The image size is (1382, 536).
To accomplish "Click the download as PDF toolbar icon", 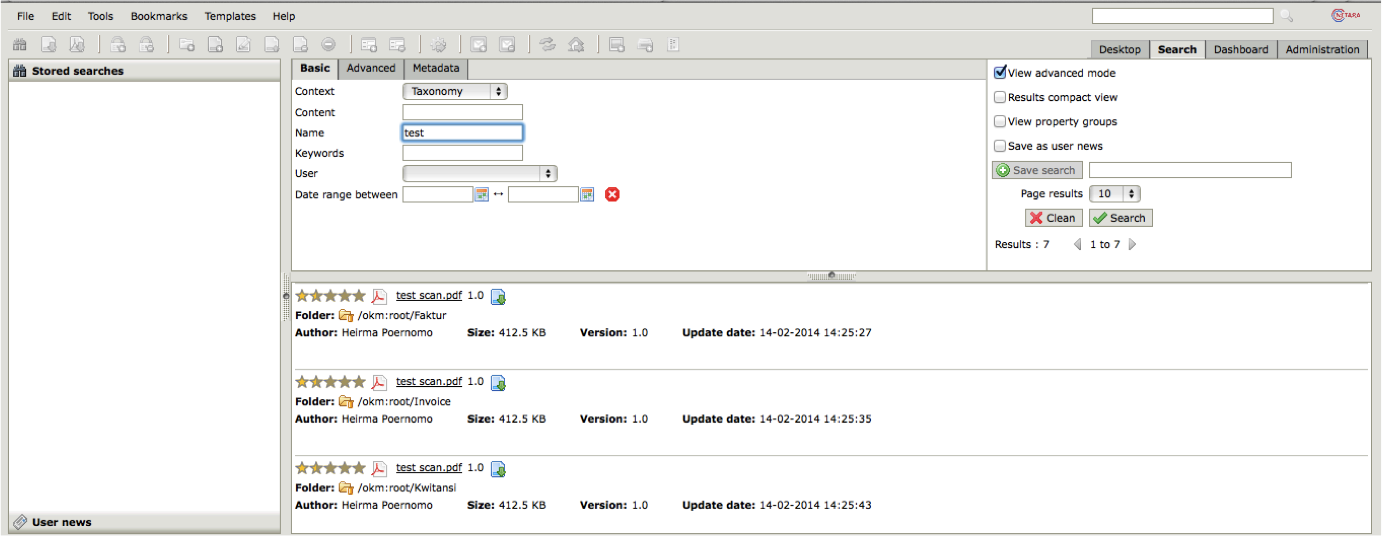I will pos(76,45).
